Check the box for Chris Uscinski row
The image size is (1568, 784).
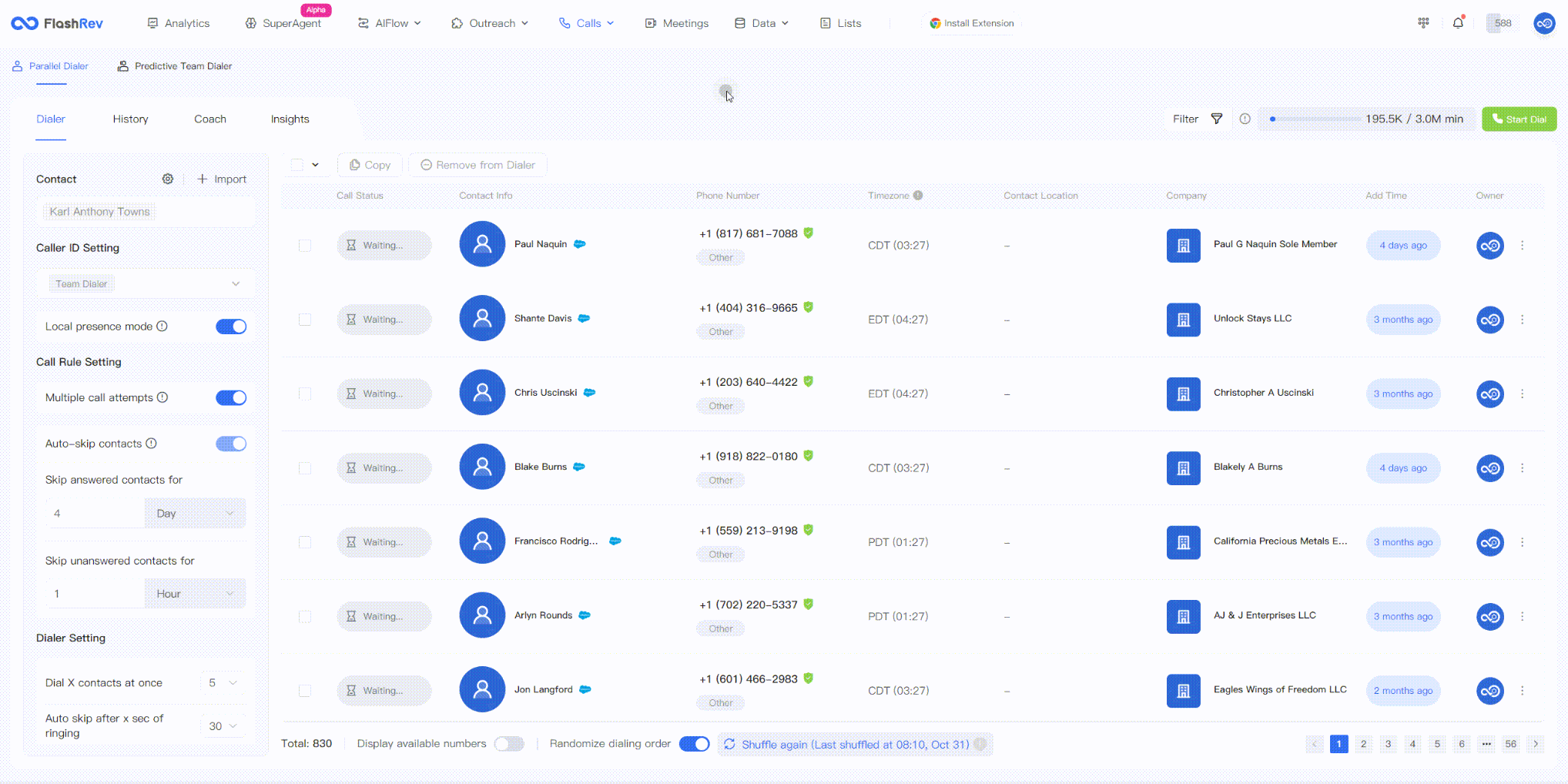tap(305, 394)
